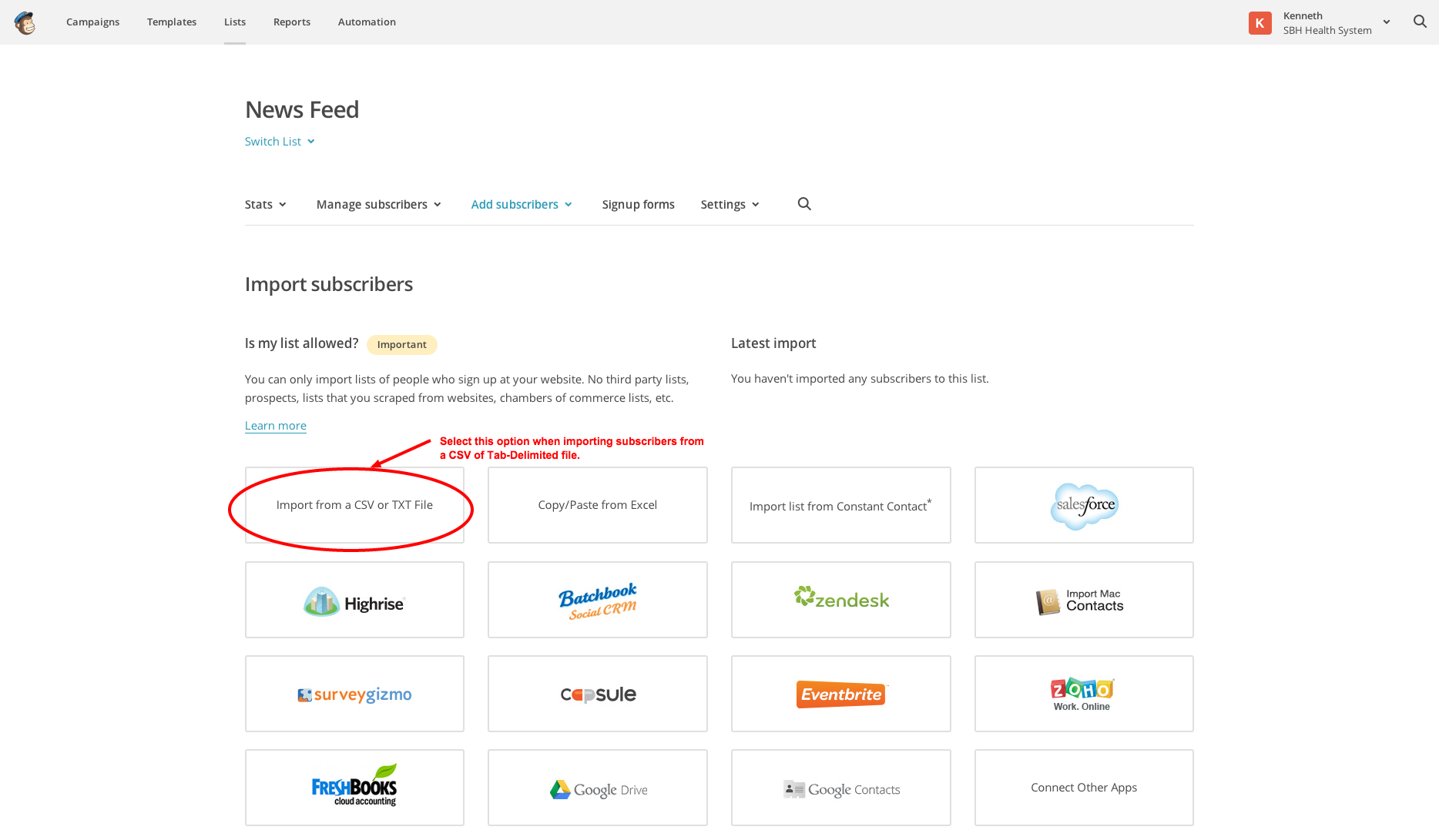Select Batchbook Social CRM import
Screen dimensions: 1439x840
pyautogui.click(x=597, y=600)
